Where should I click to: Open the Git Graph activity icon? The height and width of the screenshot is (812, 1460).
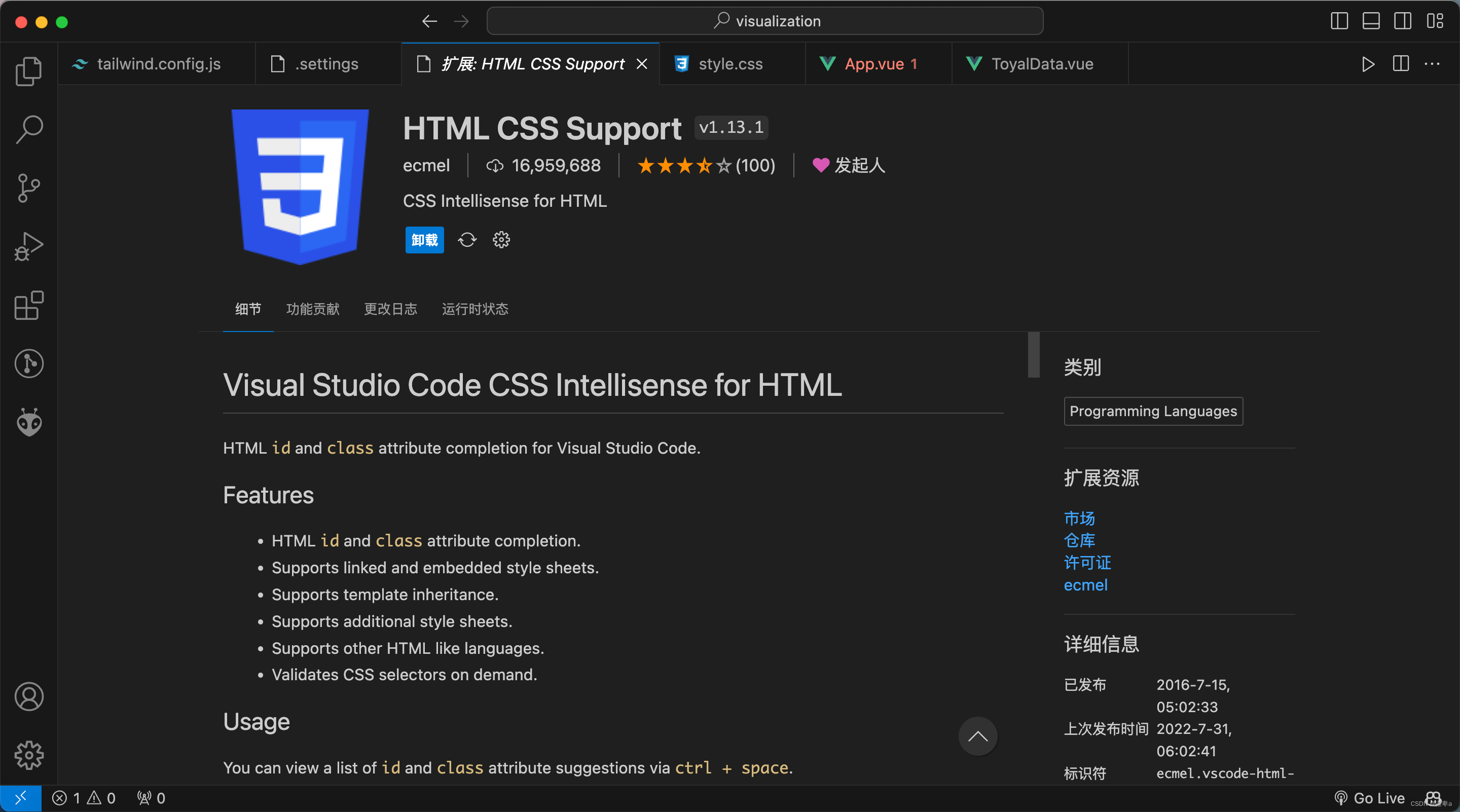[x=29, y=364]
